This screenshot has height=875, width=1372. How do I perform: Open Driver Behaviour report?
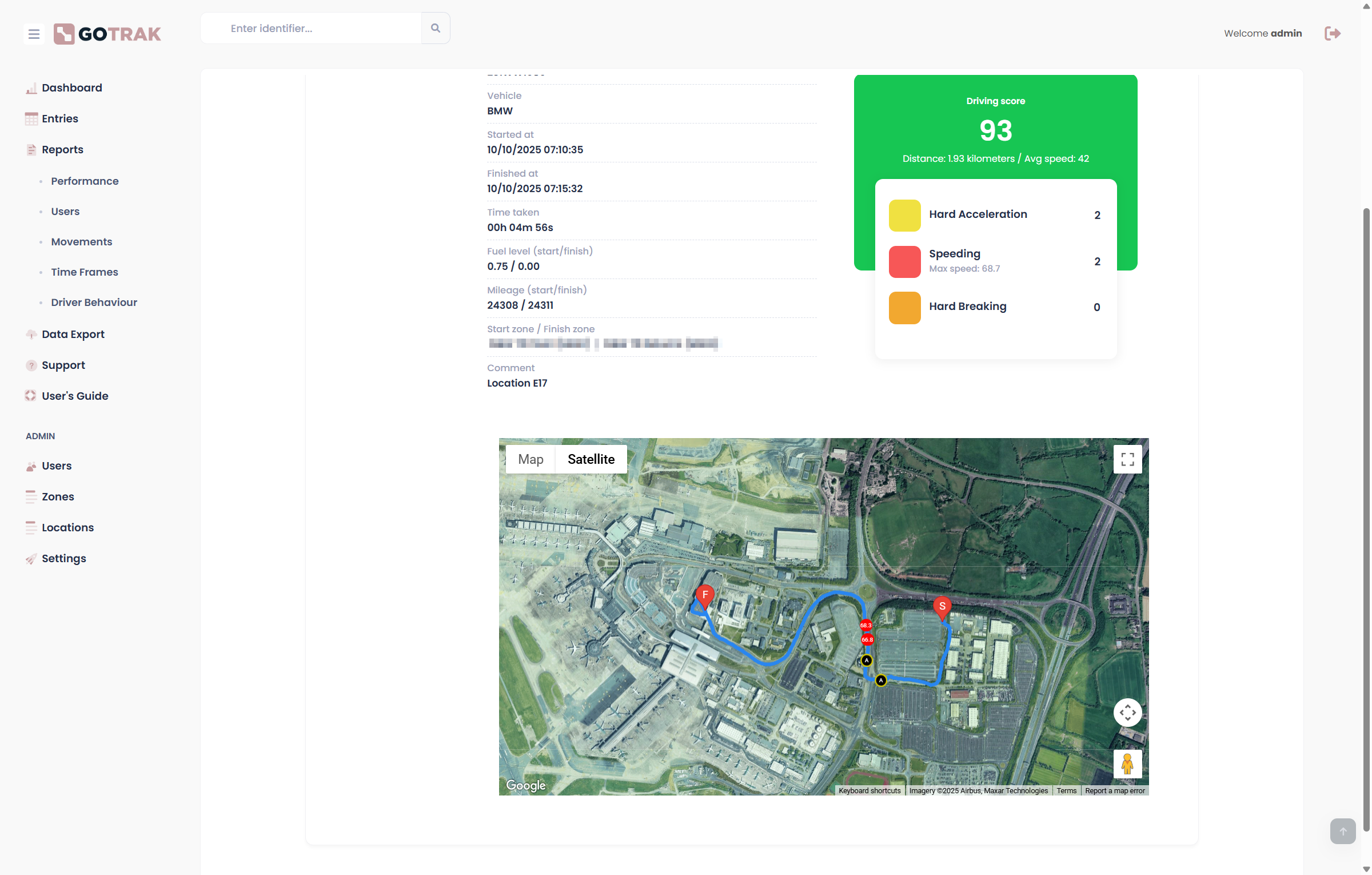[94, 302]
